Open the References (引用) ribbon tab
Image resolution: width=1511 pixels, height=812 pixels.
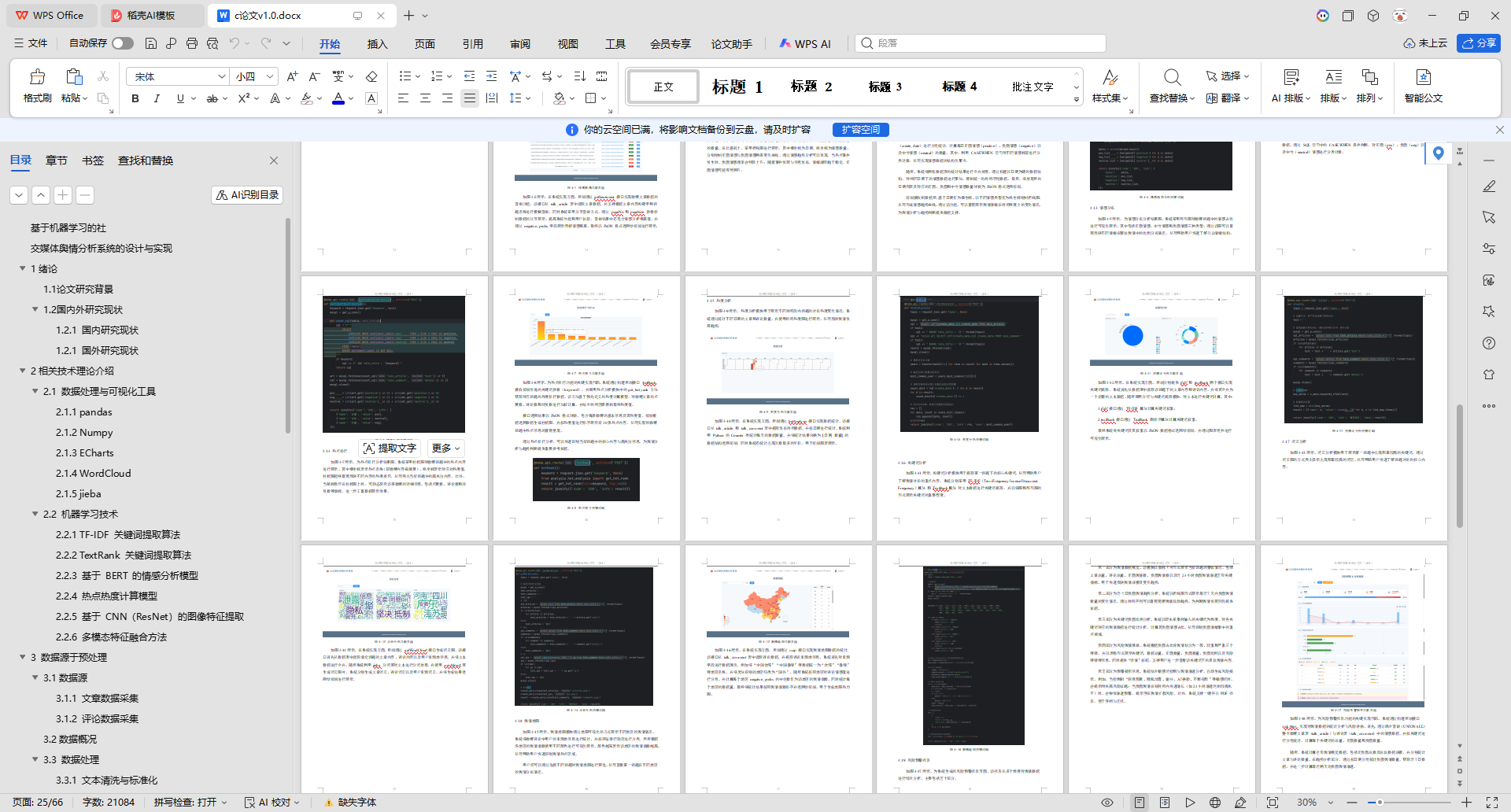pos(472,44)
